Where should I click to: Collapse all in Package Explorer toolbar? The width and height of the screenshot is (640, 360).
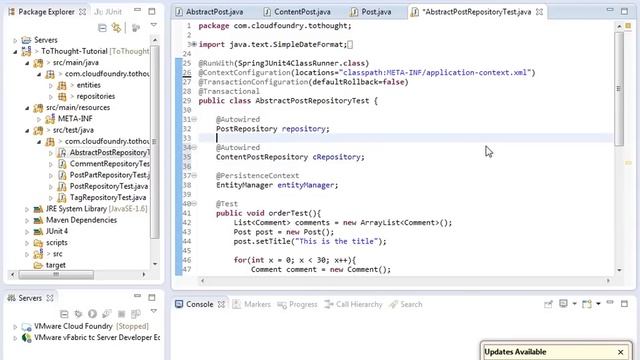click(x=102, y=28)
